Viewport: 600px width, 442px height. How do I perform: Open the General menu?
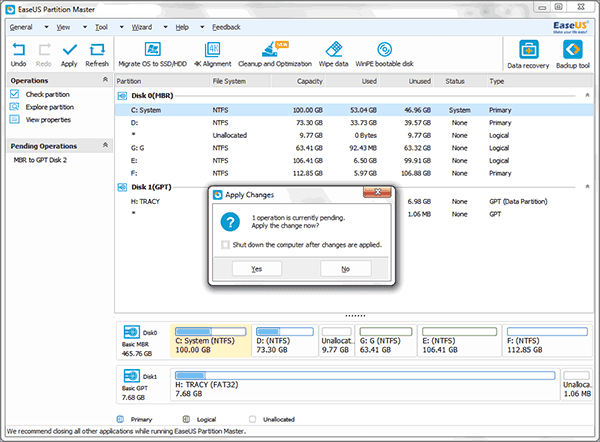[21, 27]
